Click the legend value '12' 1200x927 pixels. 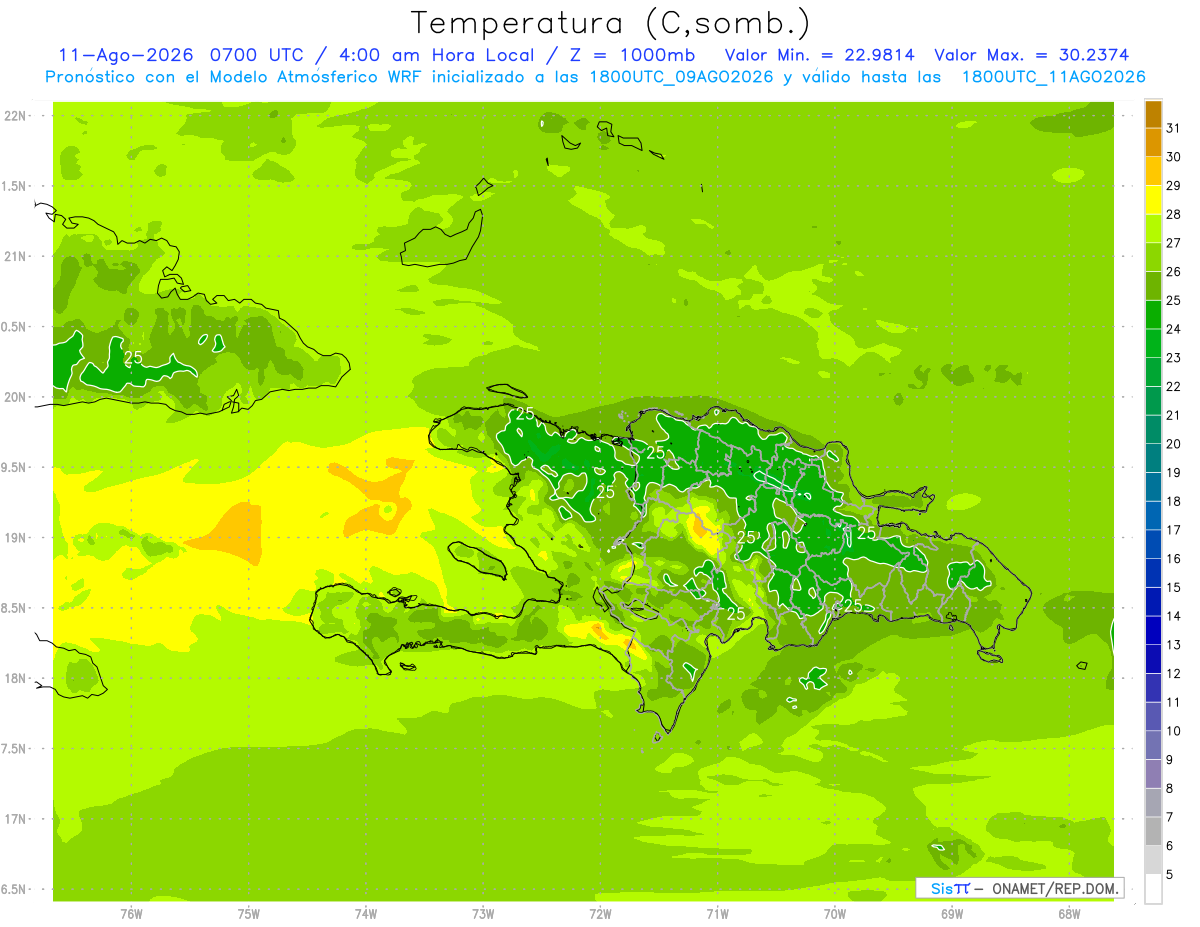pyautogui.click(x=1174, y=673)
